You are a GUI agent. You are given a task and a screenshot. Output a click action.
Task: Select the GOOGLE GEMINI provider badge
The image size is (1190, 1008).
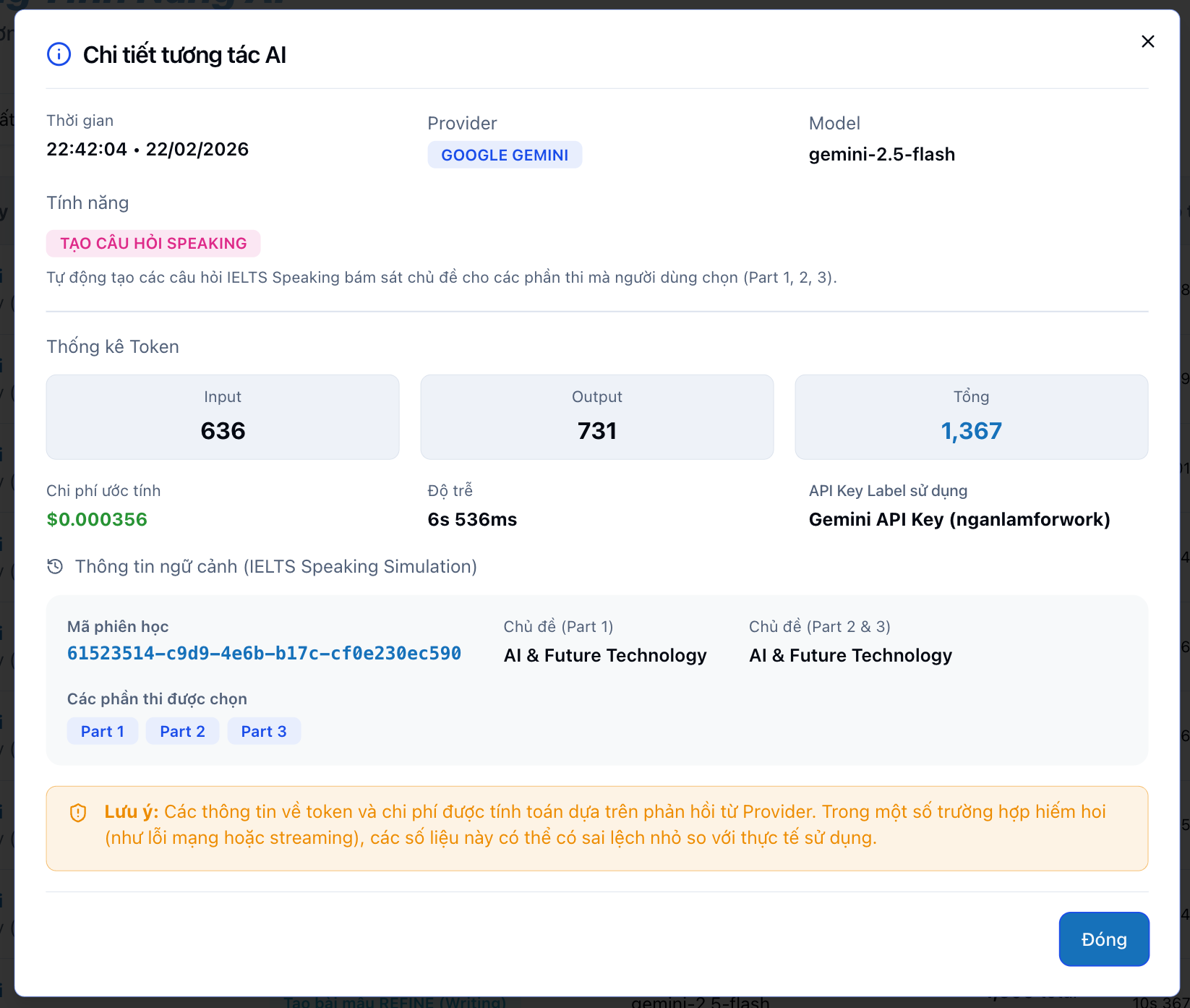(505, 154)
